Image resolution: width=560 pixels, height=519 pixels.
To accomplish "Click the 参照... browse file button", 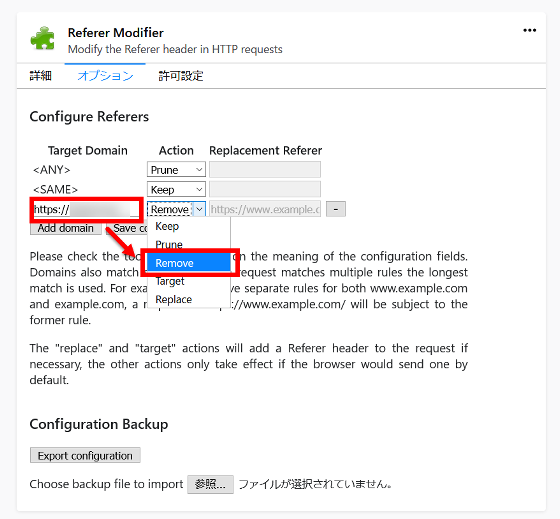I will pos(210,484).
